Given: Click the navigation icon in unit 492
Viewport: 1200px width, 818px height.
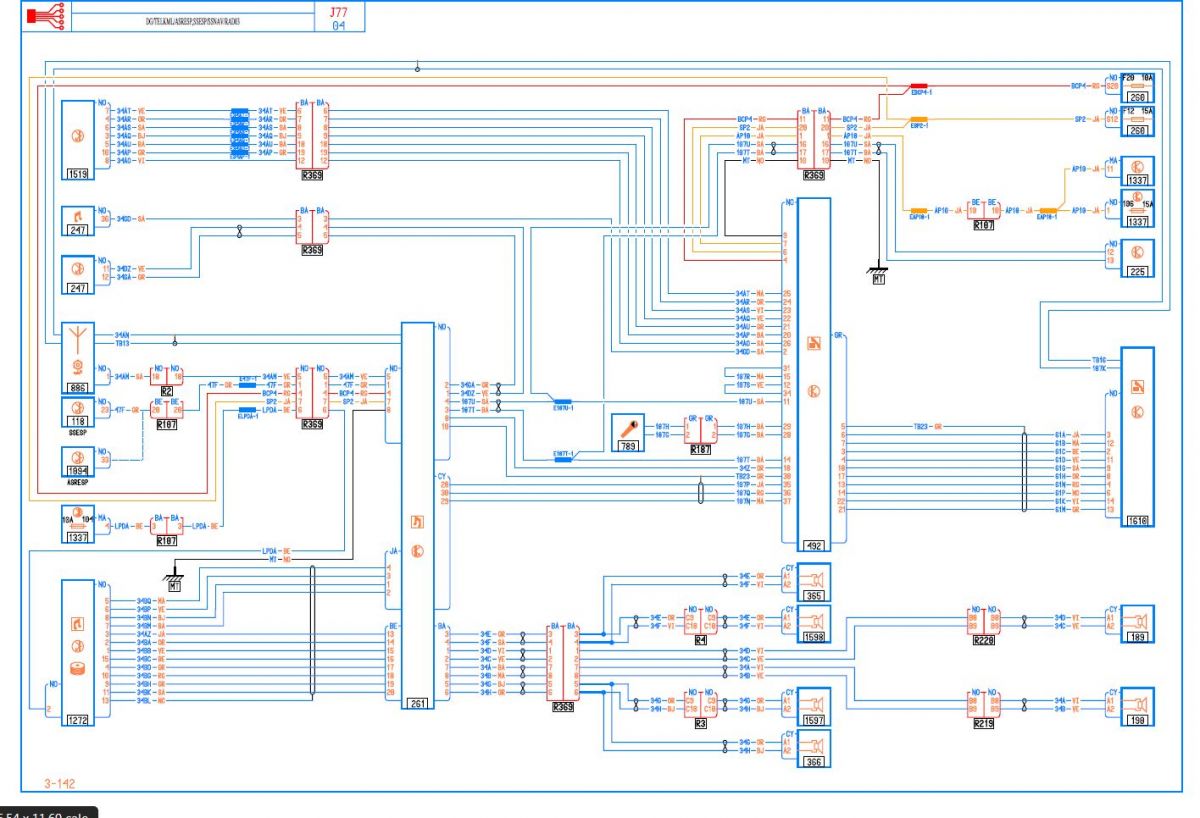Looking at the screenshot, I should point(813,343).
